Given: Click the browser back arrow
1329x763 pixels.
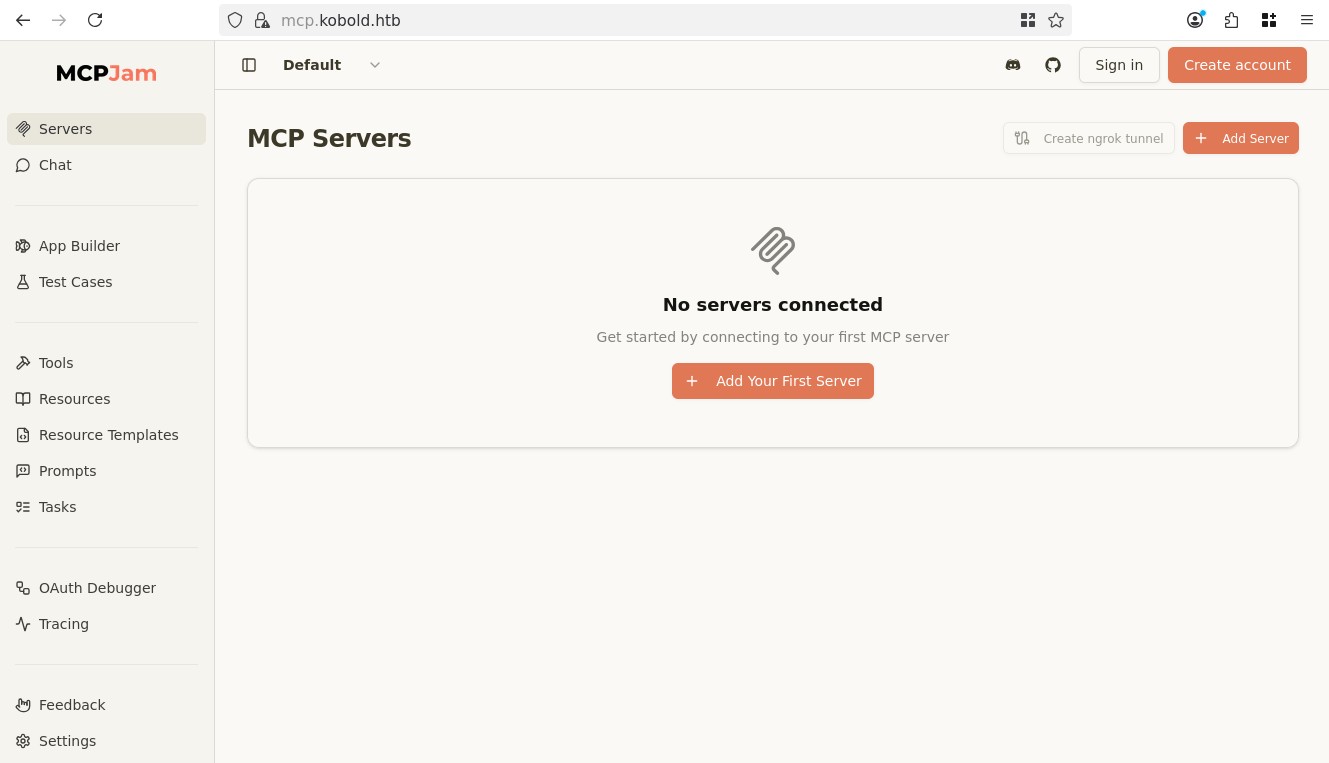Looking at the screenshot, I should 23,20.
